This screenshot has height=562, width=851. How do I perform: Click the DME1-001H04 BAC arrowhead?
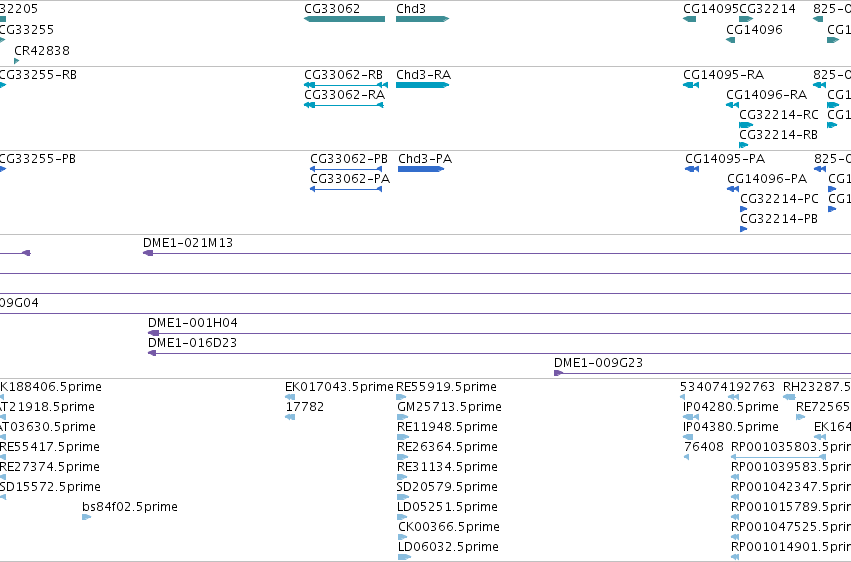[154, 333]
